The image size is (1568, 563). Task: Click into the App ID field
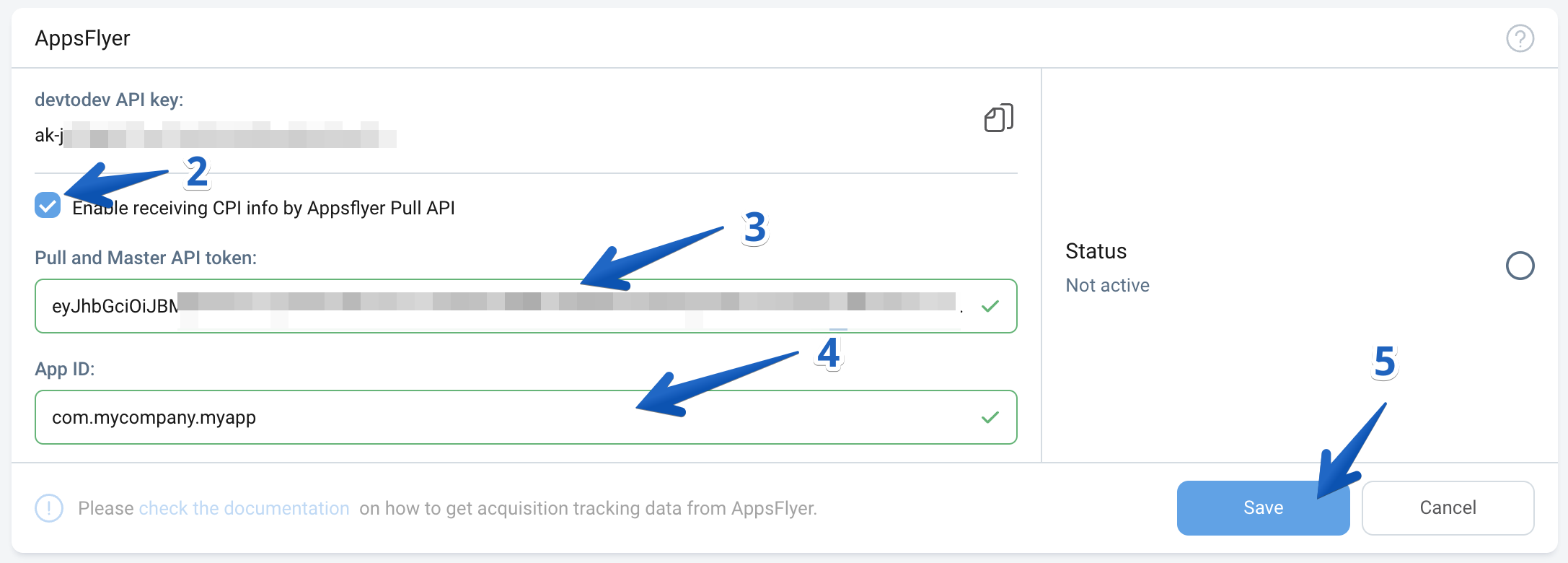505,417
